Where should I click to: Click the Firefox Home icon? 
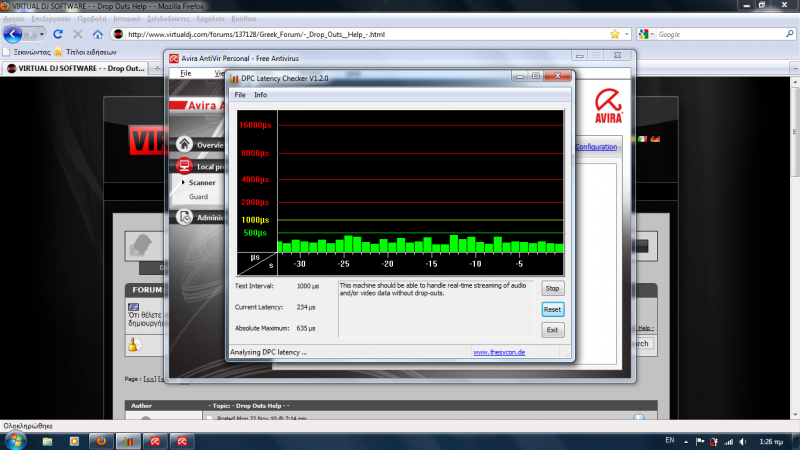click(97, 34)
